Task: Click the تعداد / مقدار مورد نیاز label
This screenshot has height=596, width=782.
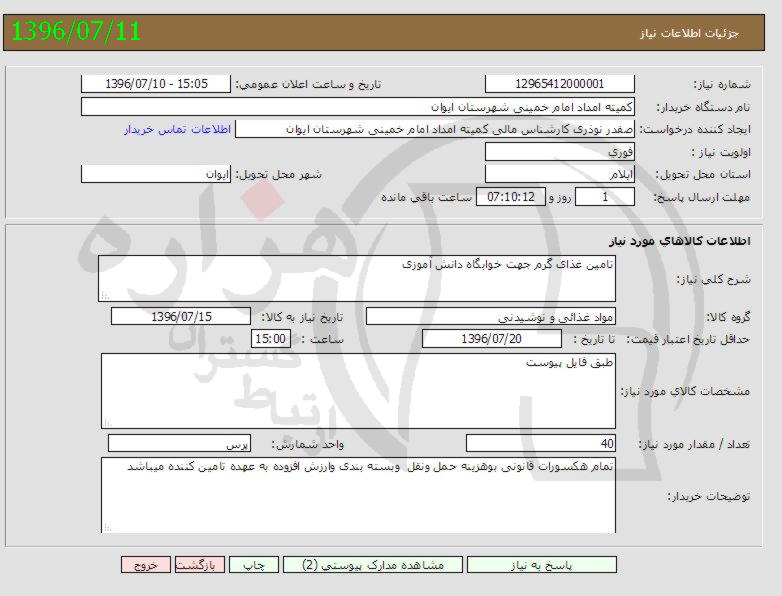Action: pyautogui.click(x=694, y=444)
